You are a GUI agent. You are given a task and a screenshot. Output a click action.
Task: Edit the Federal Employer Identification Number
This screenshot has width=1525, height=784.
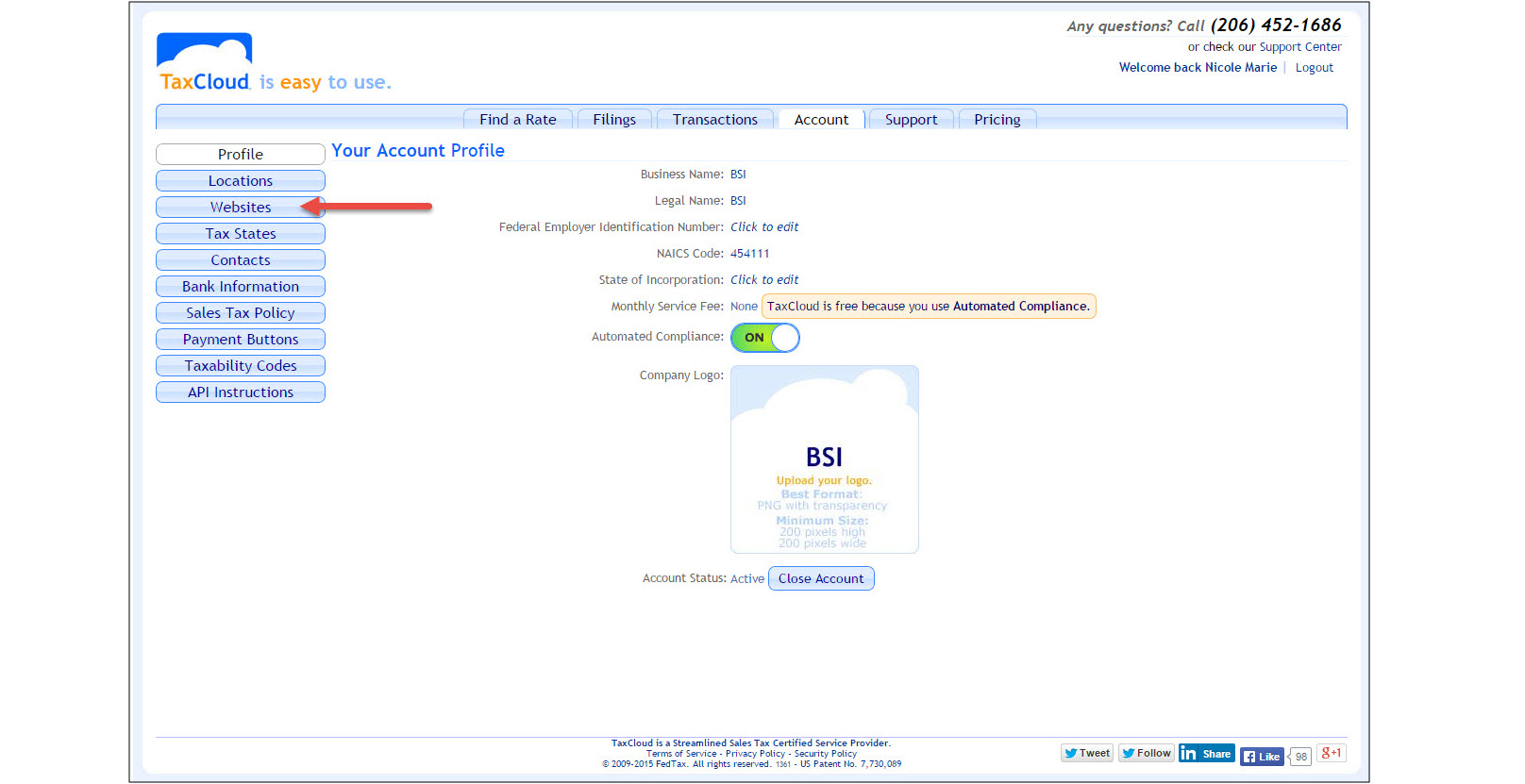pos(764,227)
